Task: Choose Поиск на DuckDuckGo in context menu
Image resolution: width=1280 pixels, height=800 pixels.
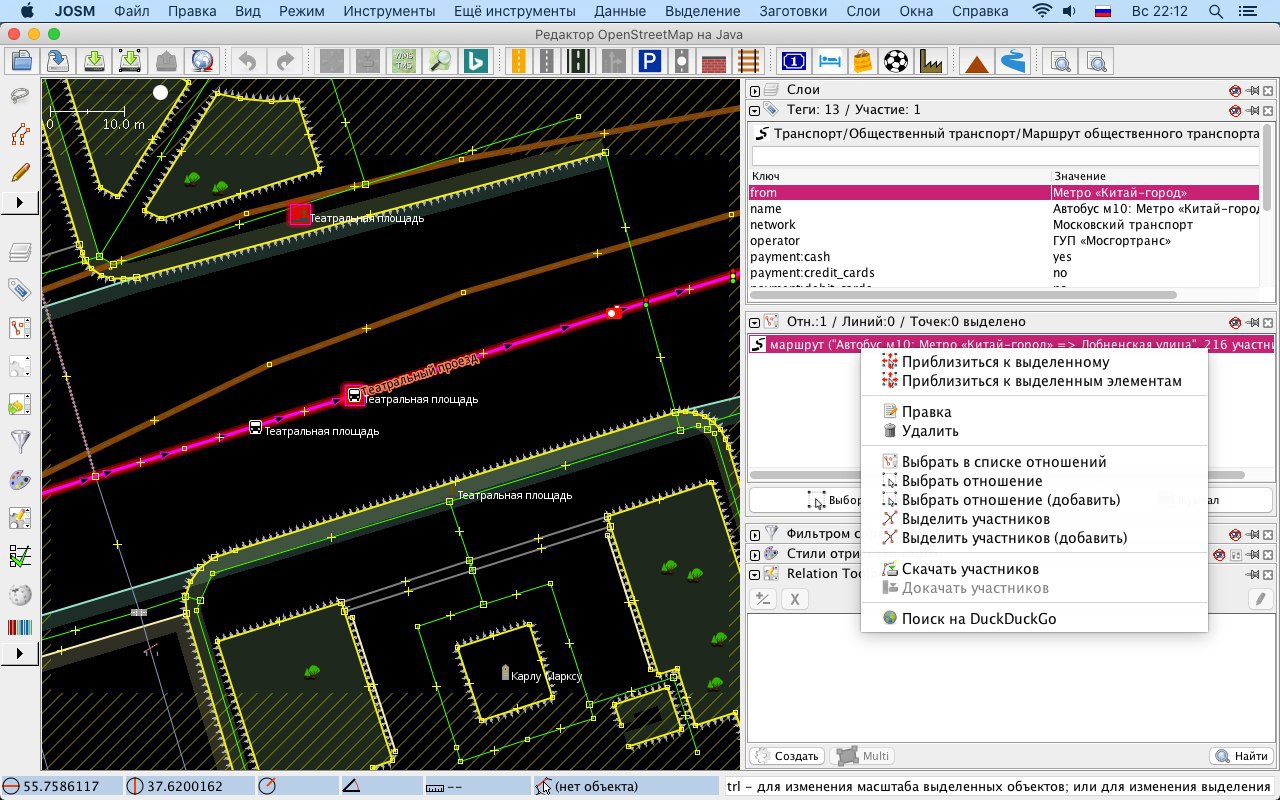Action: pyautogui.click(x=1034, y=619)
